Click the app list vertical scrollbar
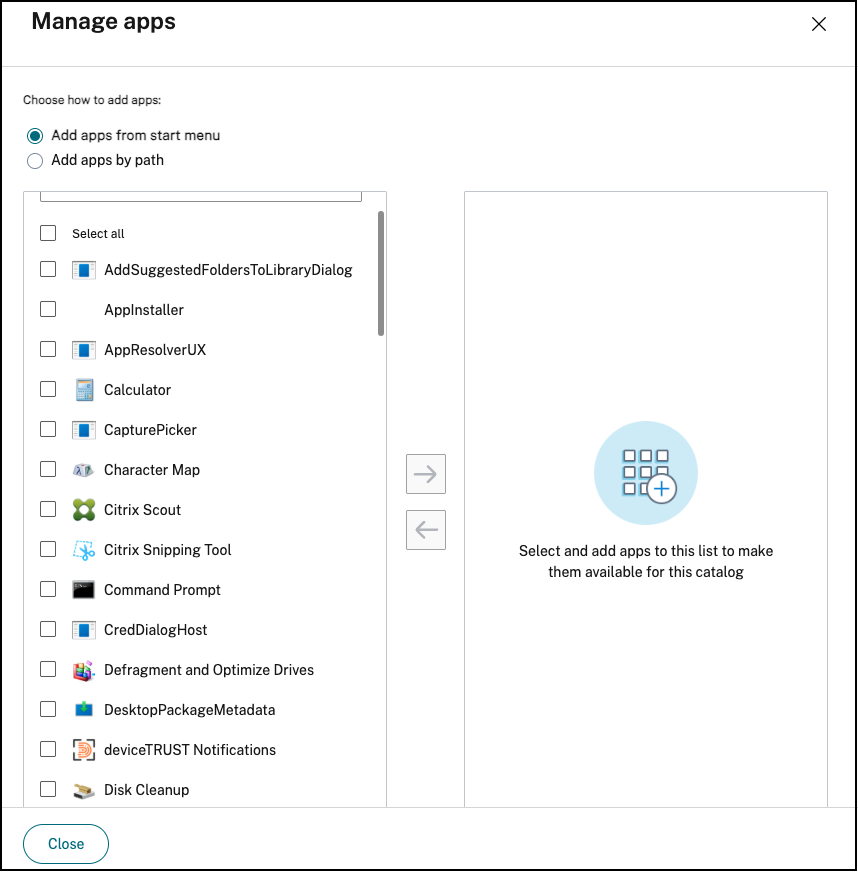Viewport: 858px width, 872px height. (x=381, y=274)
